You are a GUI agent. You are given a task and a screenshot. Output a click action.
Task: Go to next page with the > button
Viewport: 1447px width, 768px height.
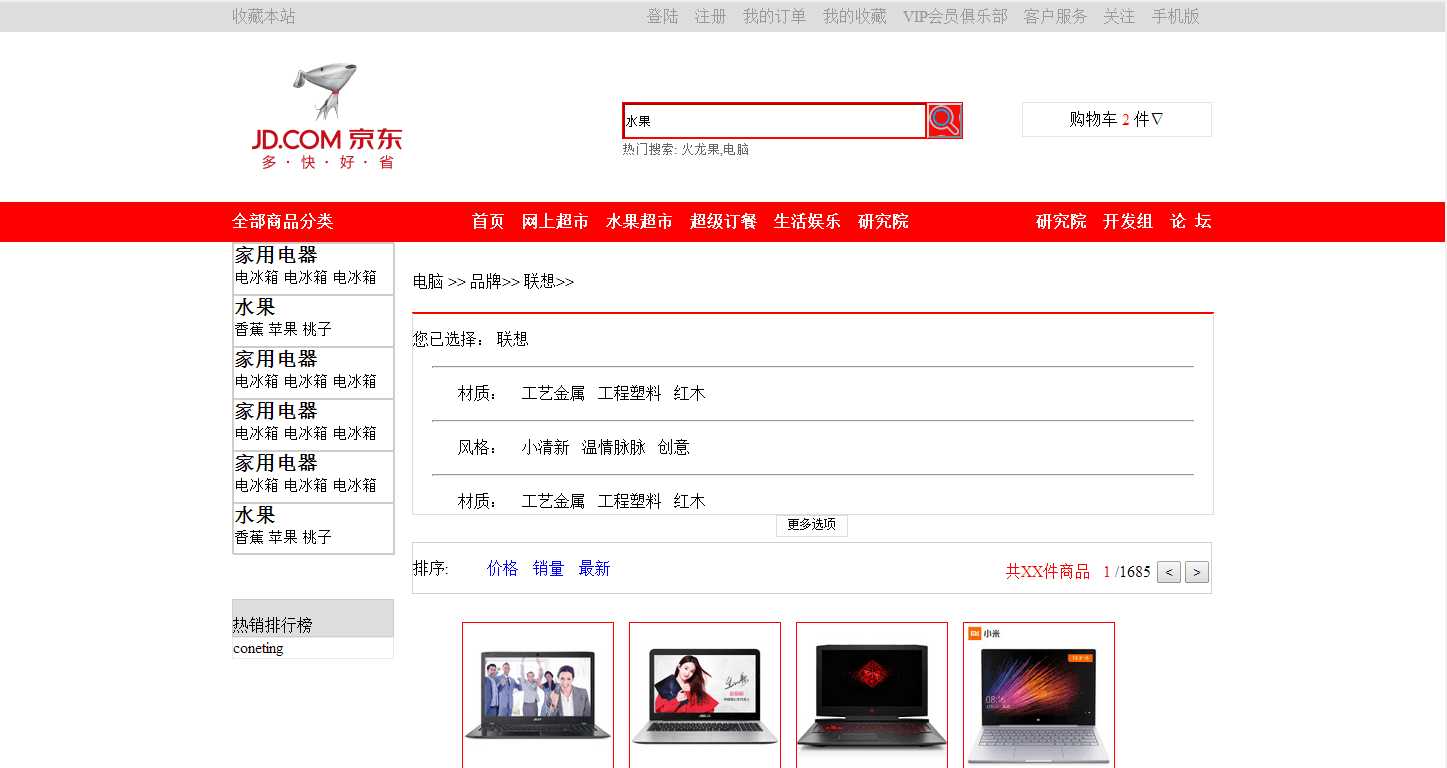coord(1197,572)
